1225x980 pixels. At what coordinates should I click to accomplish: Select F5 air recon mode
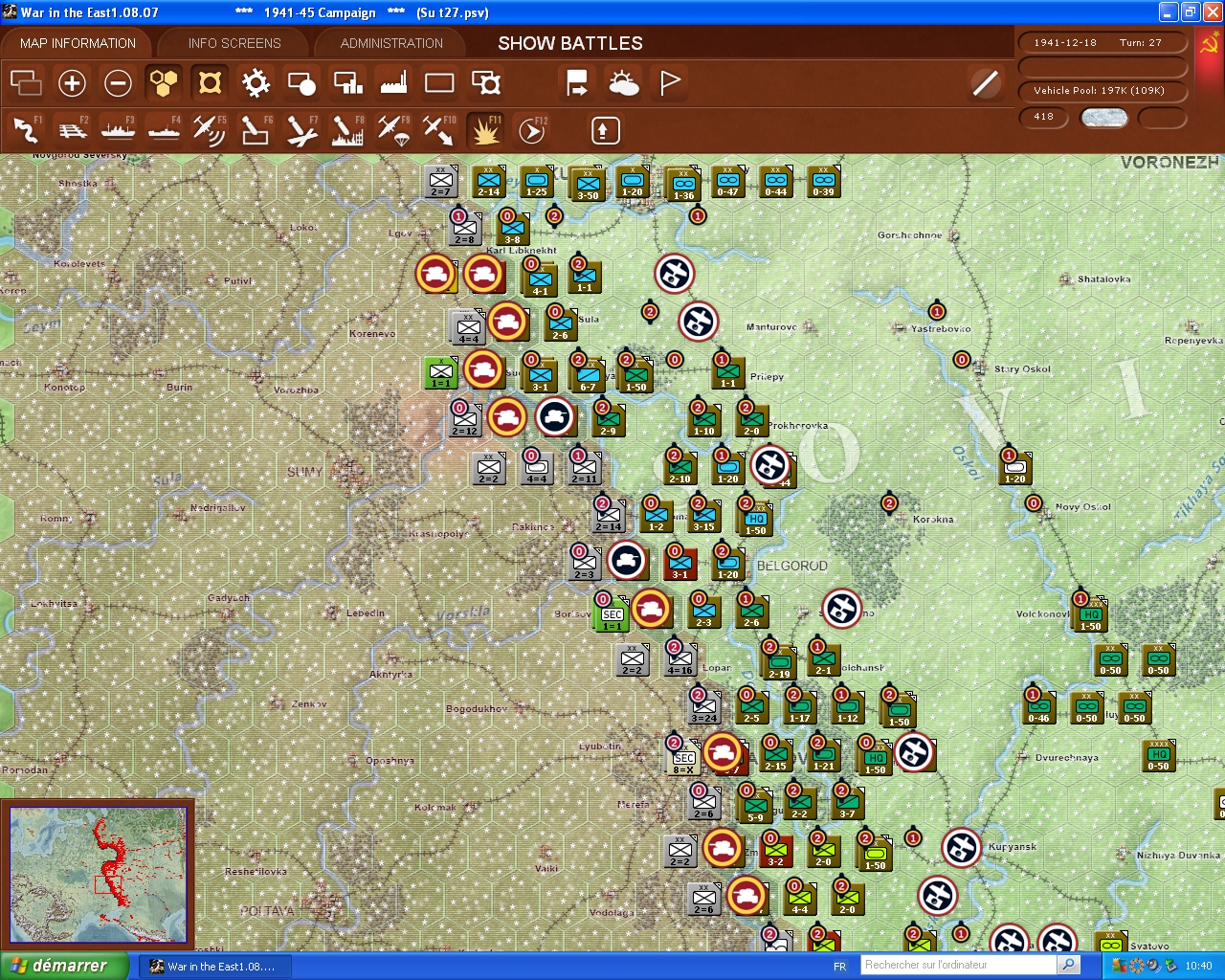click(x=210, y=129)
